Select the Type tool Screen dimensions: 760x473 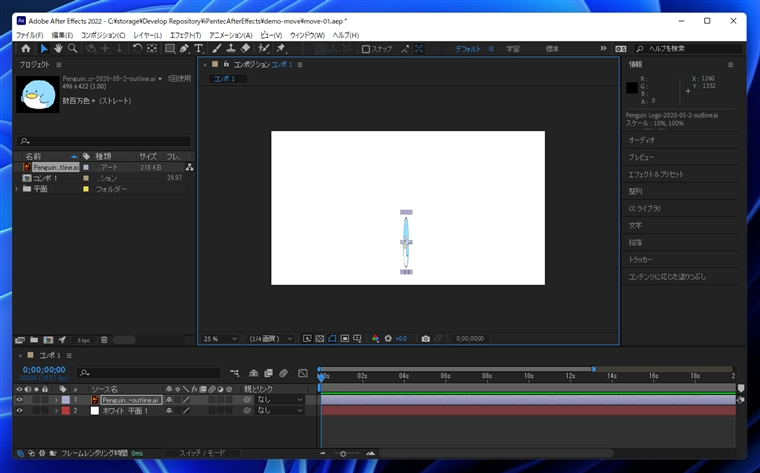click(x=198, y=48)
